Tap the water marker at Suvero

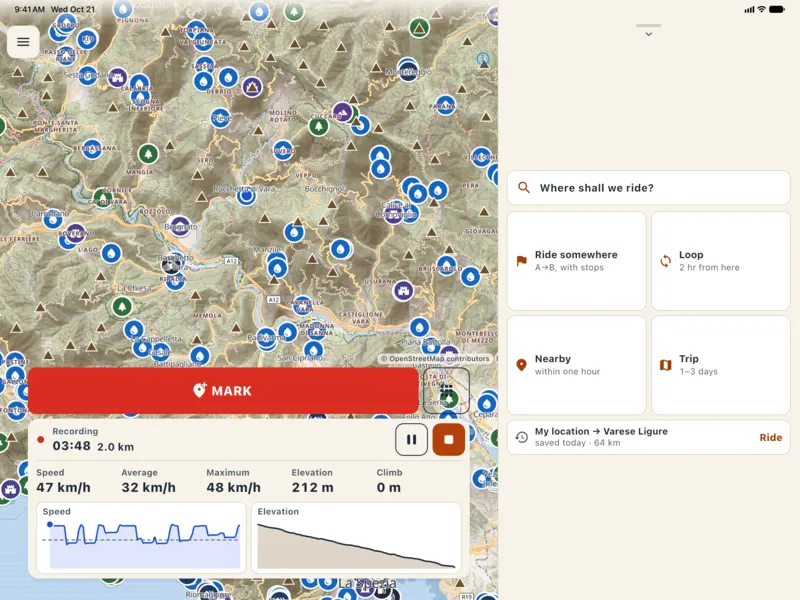pyautogui.click(x=283, y=151)
